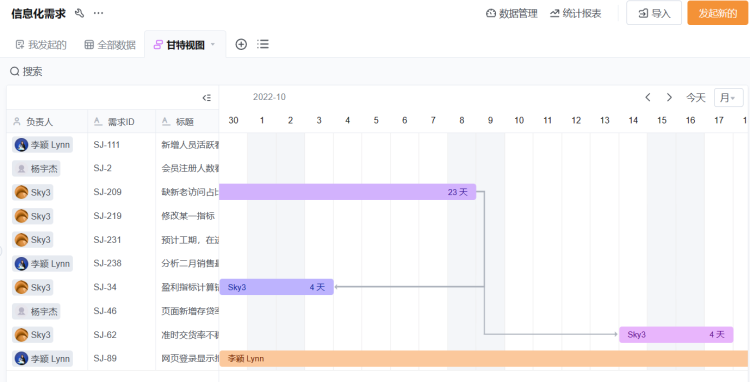Go to previous period with left chevron
Screen dimensions: 750x382
[x=648, y=98]
